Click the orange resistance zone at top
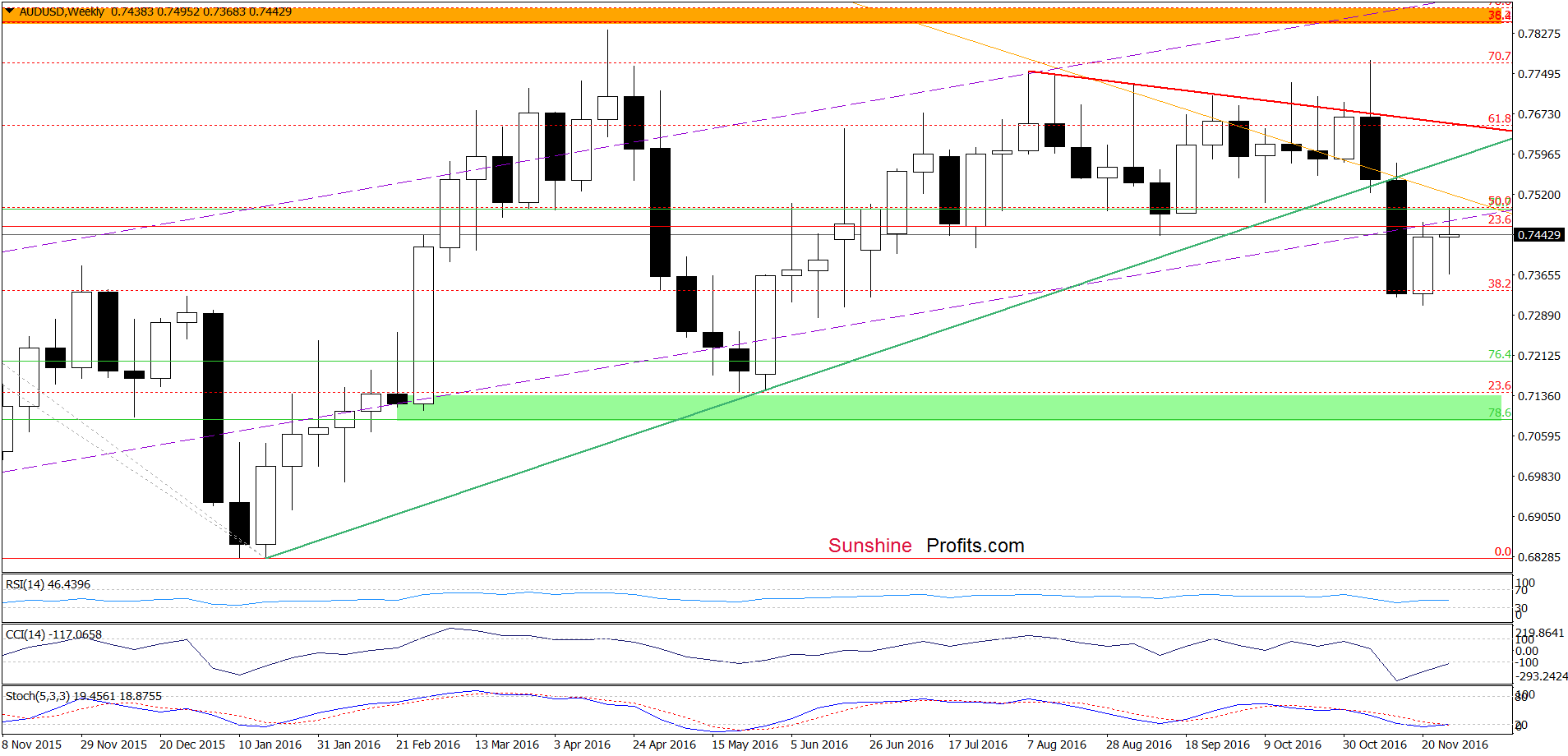This screenshot has height=756, width=1568. (752, 15)
